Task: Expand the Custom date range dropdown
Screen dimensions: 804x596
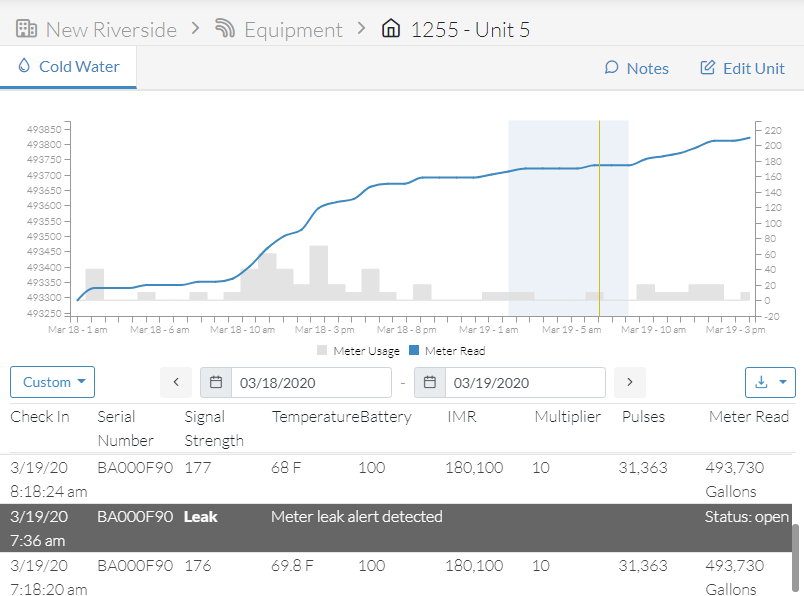Action: coord(52,382)
